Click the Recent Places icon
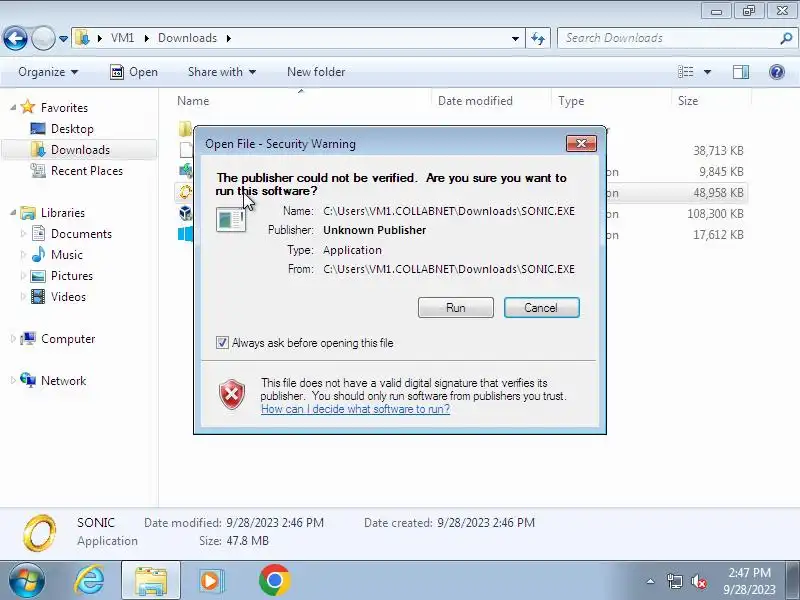This screenshot has width=800, height=600. click(x=38, y=170)
